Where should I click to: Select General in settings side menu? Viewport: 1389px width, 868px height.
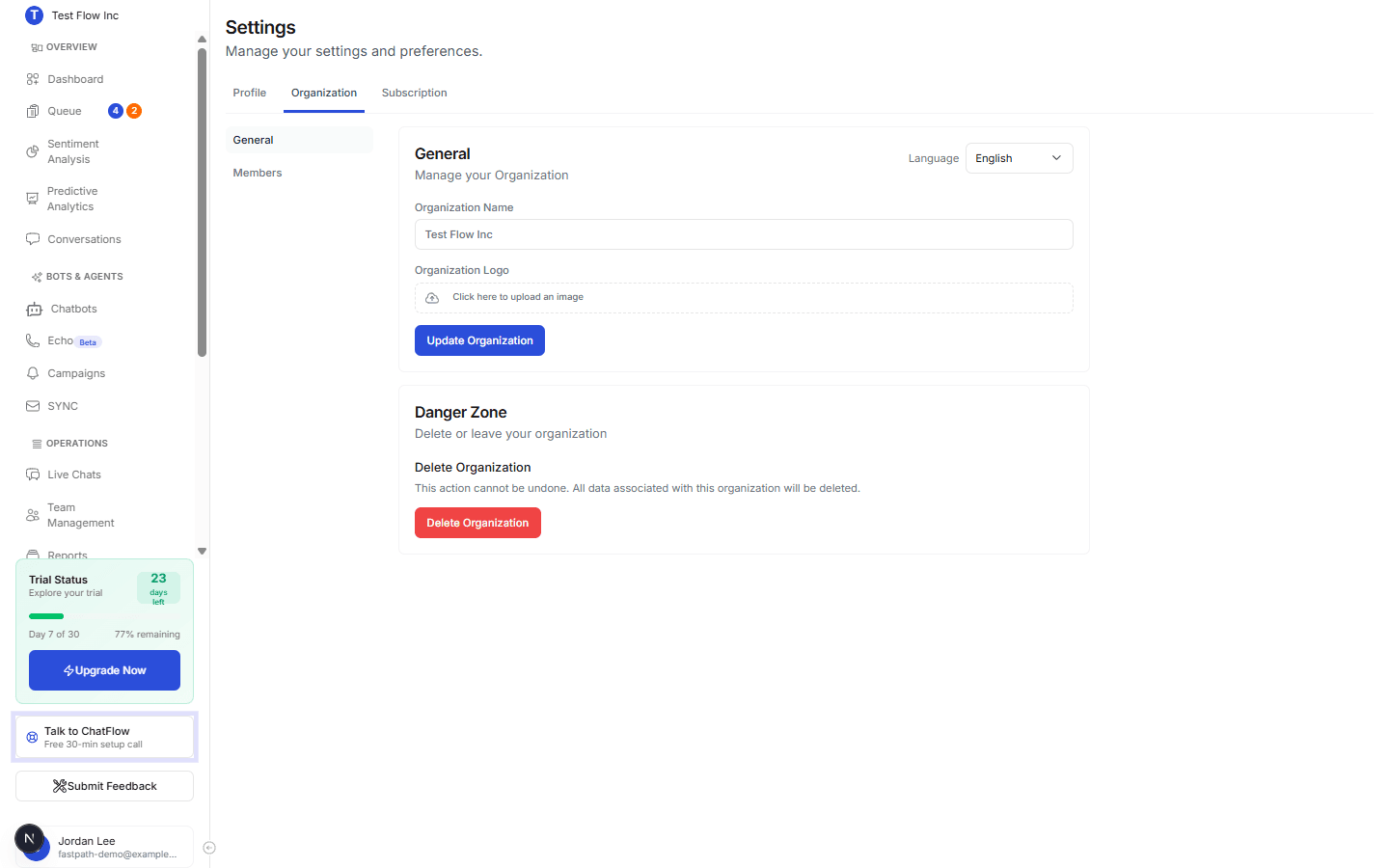tap(299, 140)
